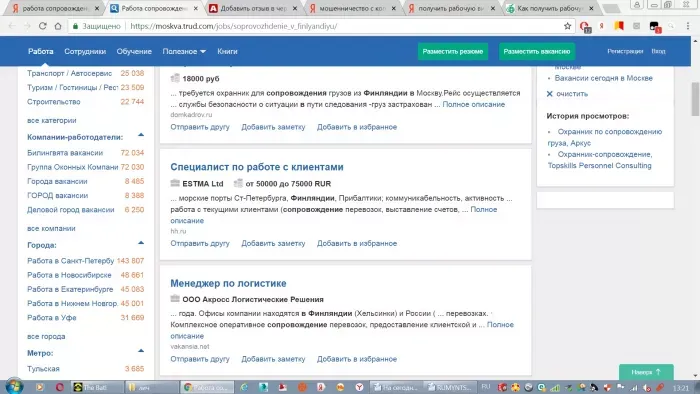Click the taskbar clock showing 13:21
The height and width of the screenshot is (394, 700).
click(x=681, y=388)
